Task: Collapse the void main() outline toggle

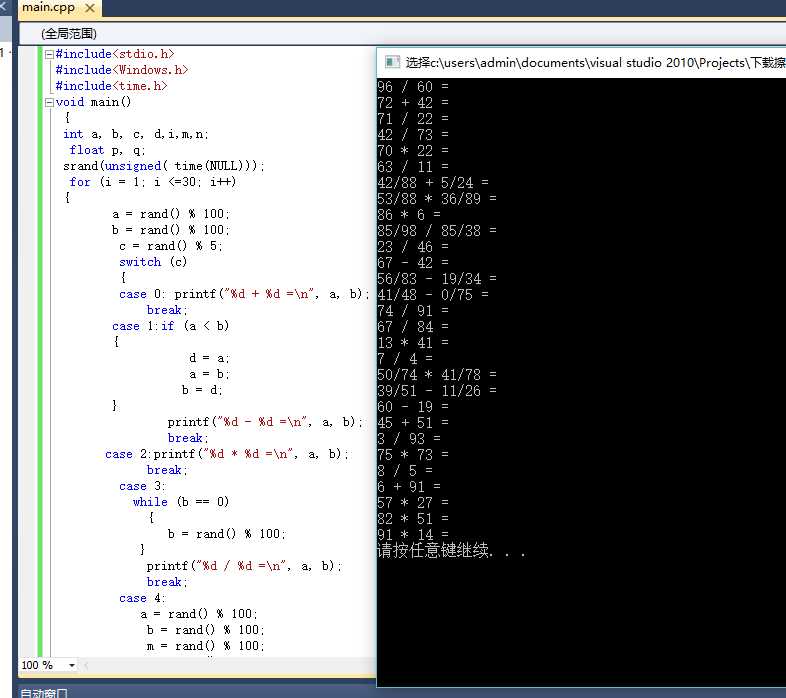Action: 49,102
